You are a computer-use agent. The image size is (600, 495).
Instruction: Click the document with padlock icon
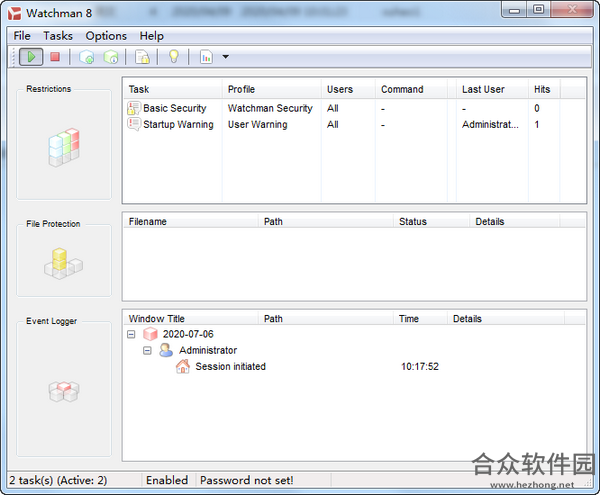(142, 57)
